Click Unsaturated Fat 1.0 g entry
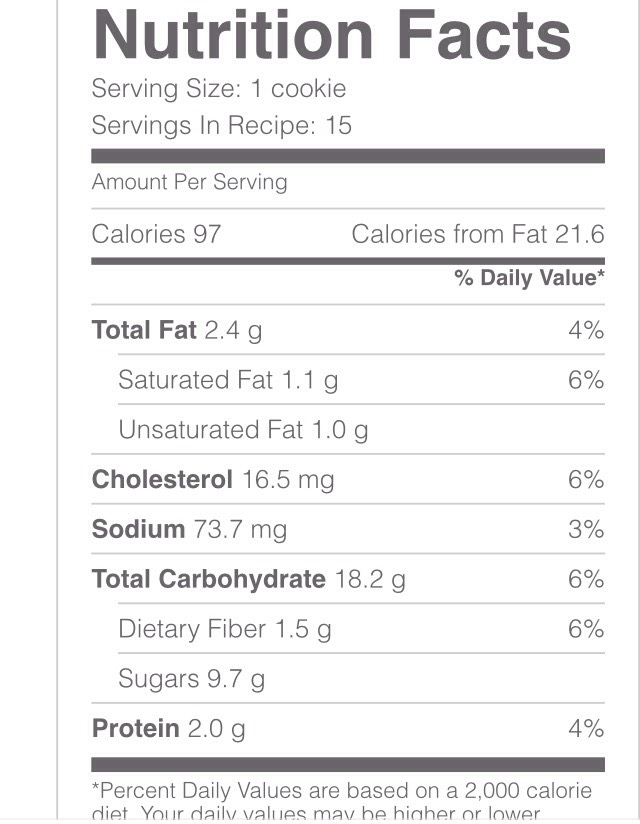 click(243, 430)
